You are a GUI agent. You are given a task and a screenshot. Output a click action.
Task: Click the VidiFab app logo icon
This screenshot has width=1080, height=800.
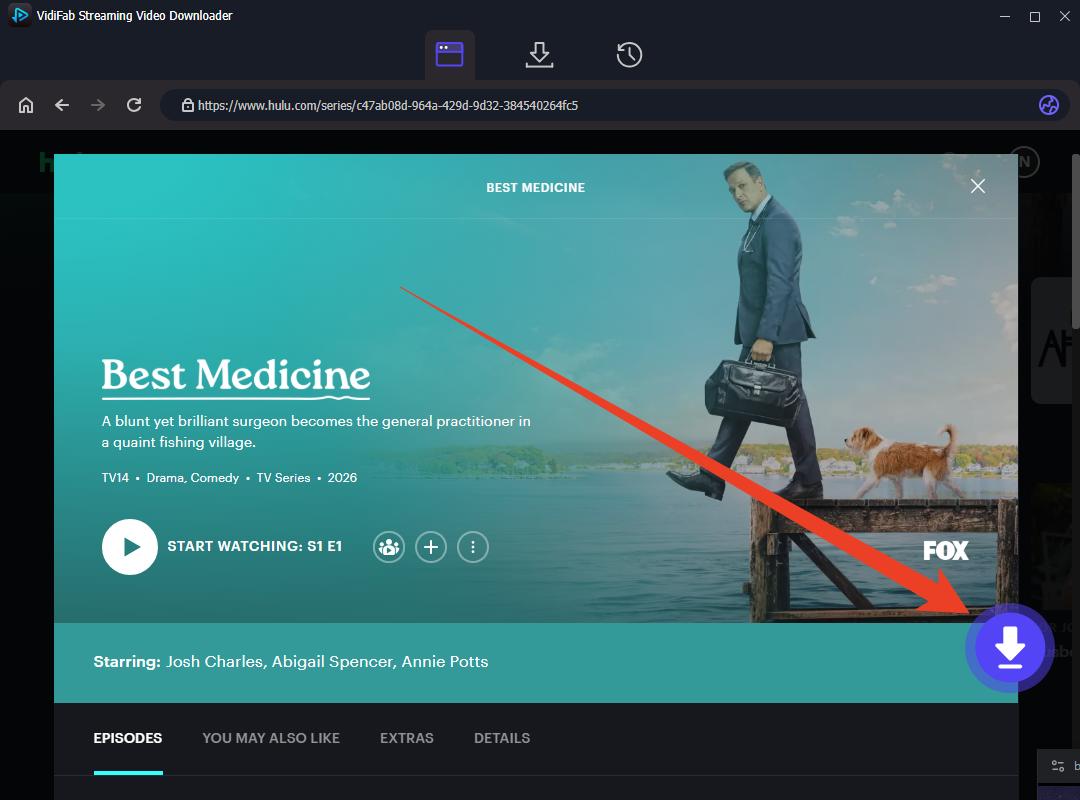point(20,15)
